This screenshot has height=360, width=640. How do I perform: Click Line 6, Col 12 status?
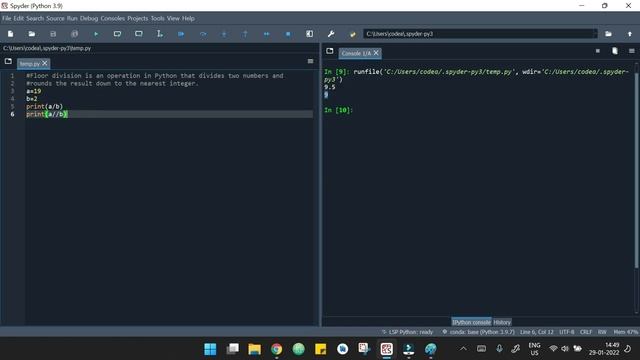(537, 332)
